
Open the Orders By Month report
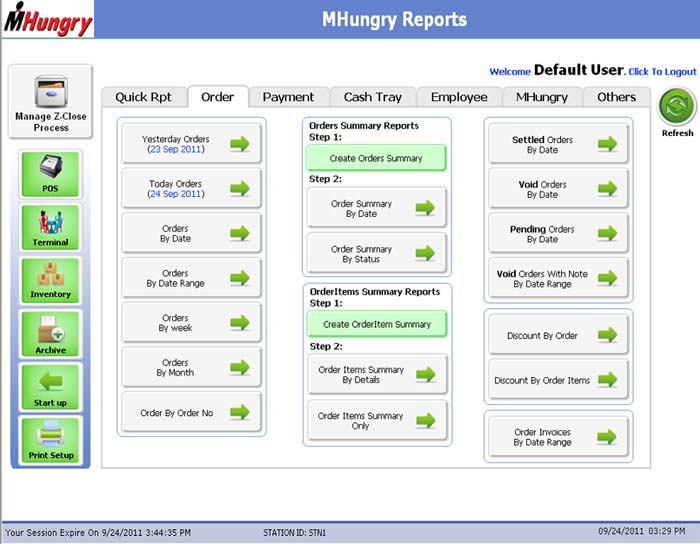pos(192,367)
